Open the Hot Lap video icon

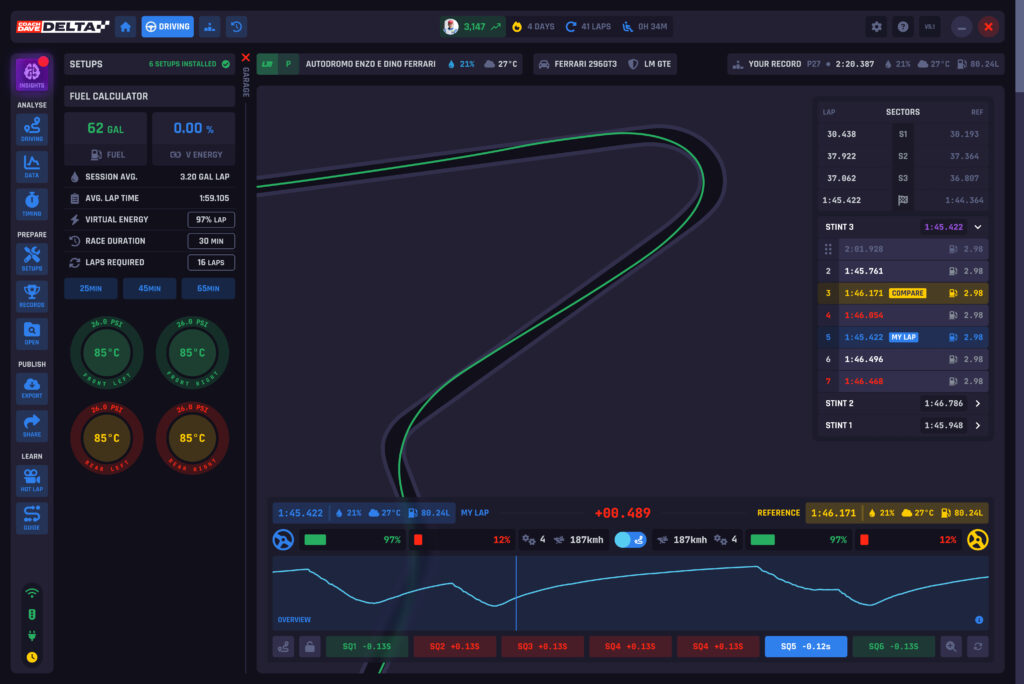pyautogui.click(x=32, y=480)
